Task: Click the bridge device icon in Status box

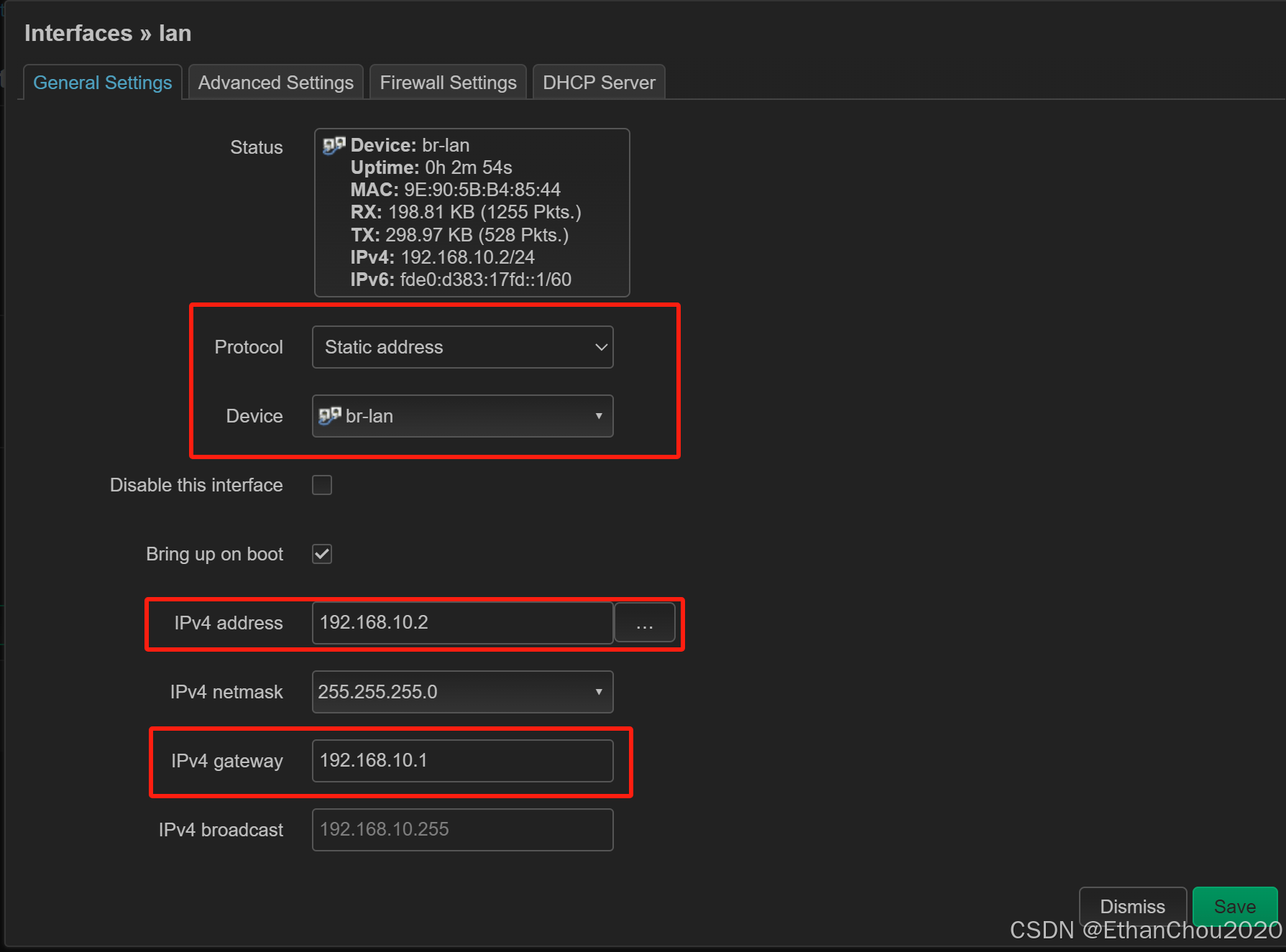Action: pyautogui.click(x=334, y=145)
